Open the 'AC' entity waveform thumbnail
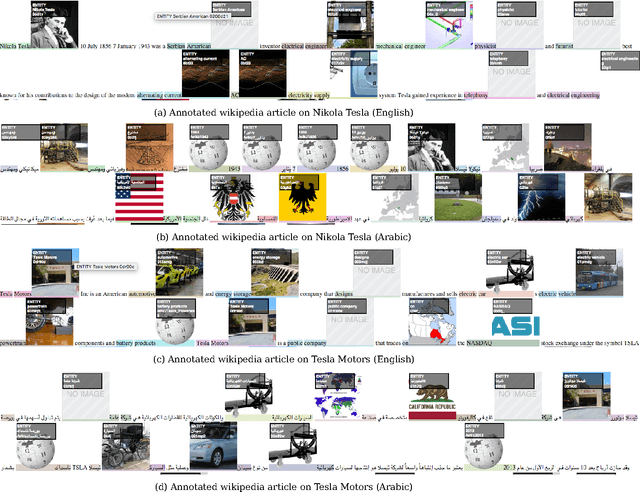This screenshot has height=492, width=640. 262,73
